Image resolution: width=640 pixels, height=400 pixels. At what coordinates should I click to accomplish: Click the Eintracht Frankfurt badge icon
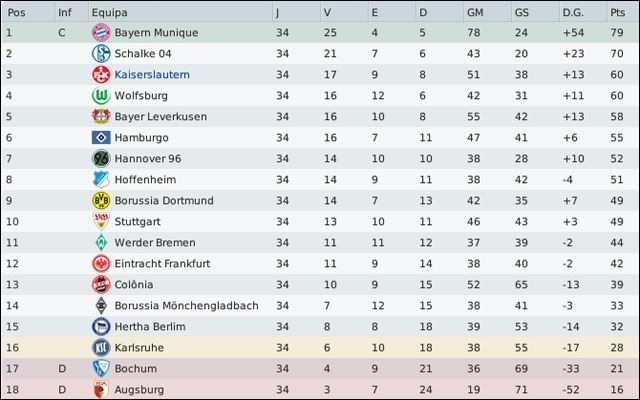pyautogui.click(x=100, y=264)
